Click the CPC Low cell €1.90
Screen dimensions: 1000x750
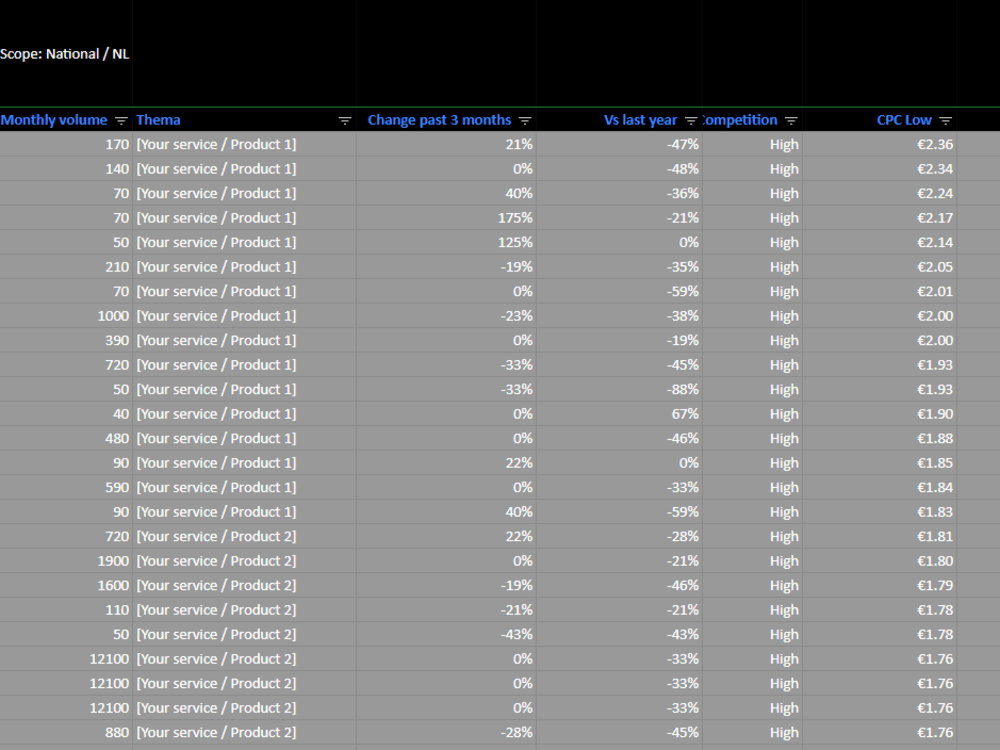coord(879,414)
